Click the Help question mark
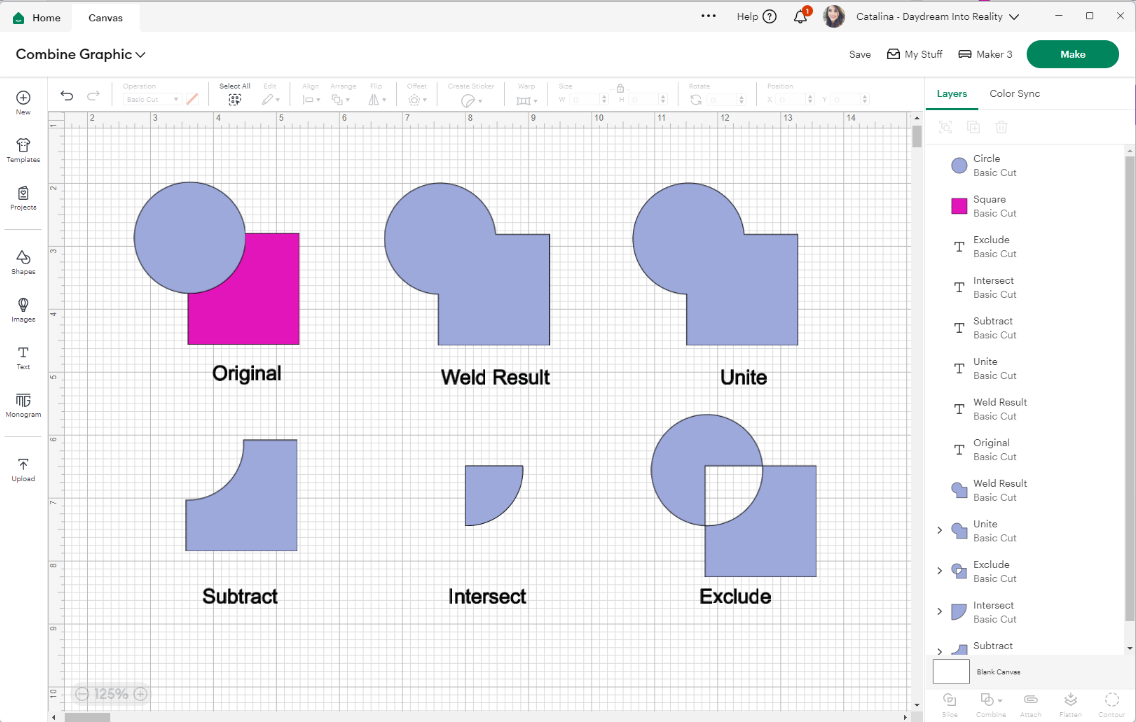 click(769, 17)
